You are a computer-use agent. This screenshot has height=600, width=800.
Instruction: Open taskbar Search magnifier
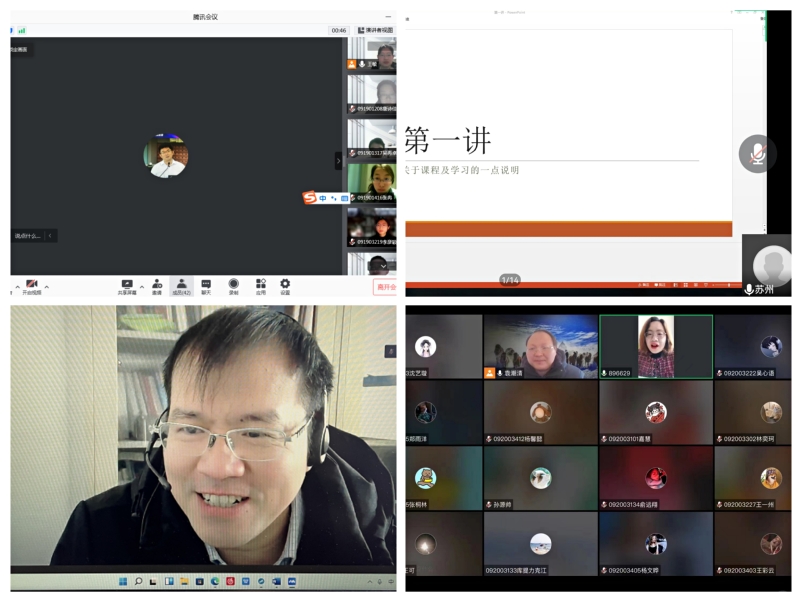click(138, 581)
